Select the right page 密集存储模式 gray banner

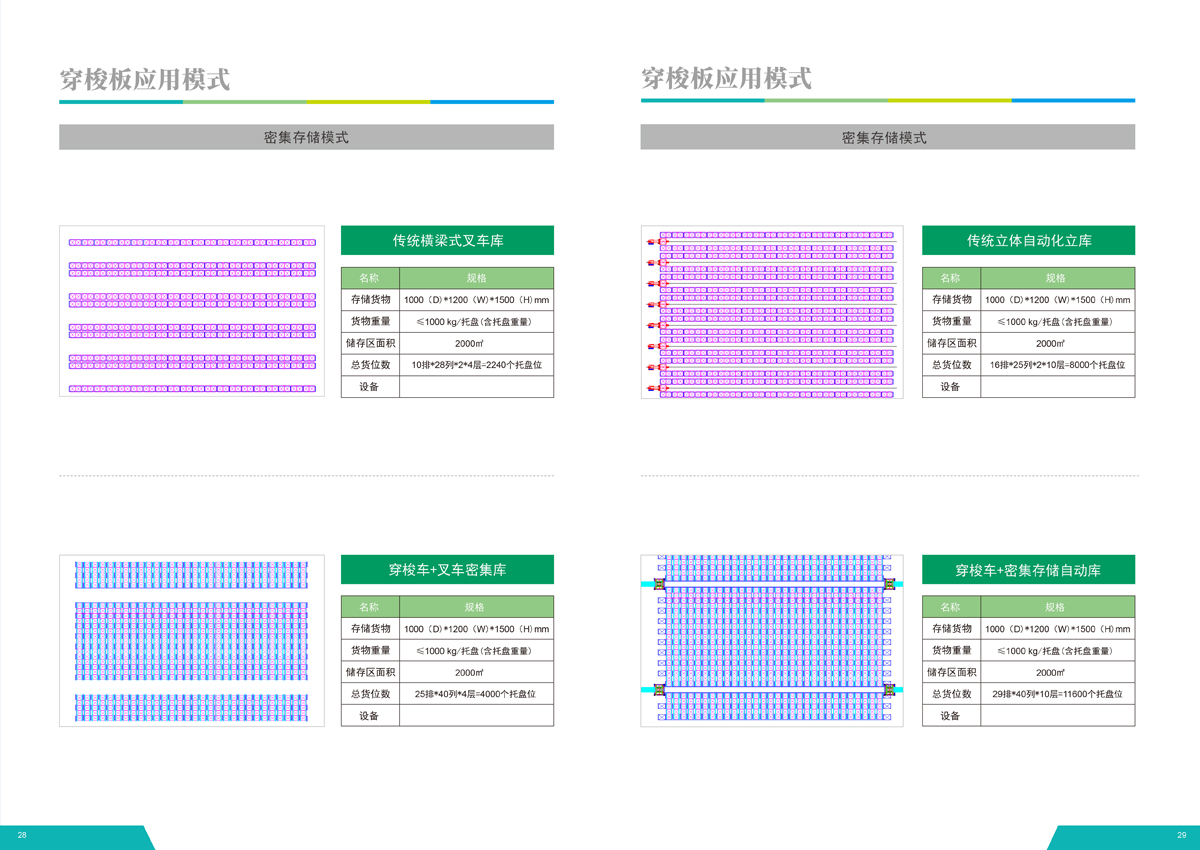[887, 137]
